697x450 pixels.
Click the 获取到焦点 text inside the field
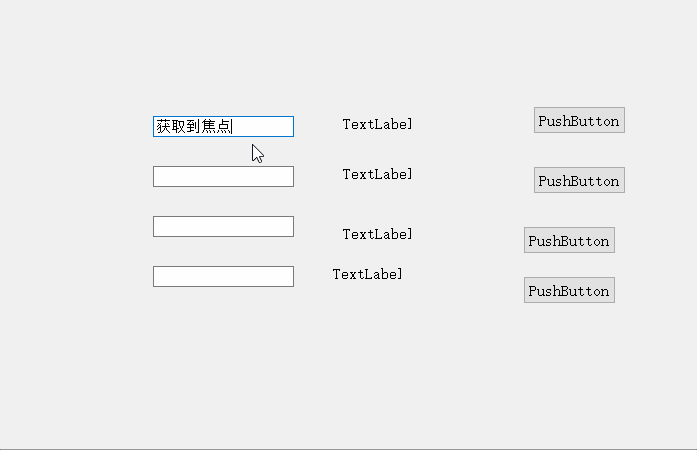[x=194, y=126]
